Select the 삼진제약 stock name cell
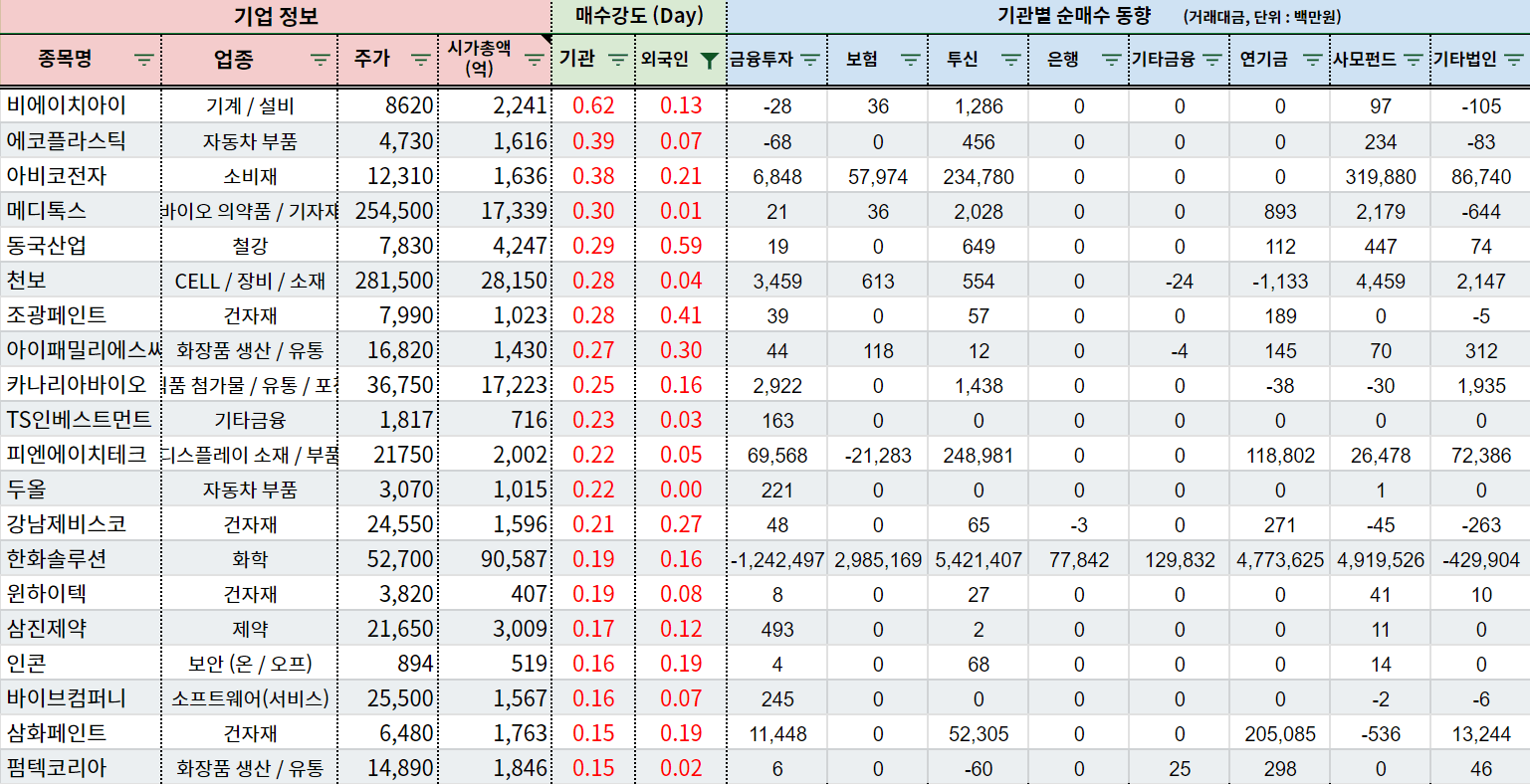This screenshot has height=784, width=1530. pos(80,628)
